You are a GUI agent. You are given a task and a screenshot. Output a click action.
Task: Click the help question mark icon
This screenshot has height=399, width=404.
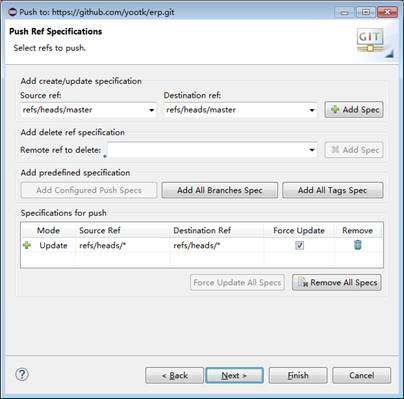[x=22, y=375]
